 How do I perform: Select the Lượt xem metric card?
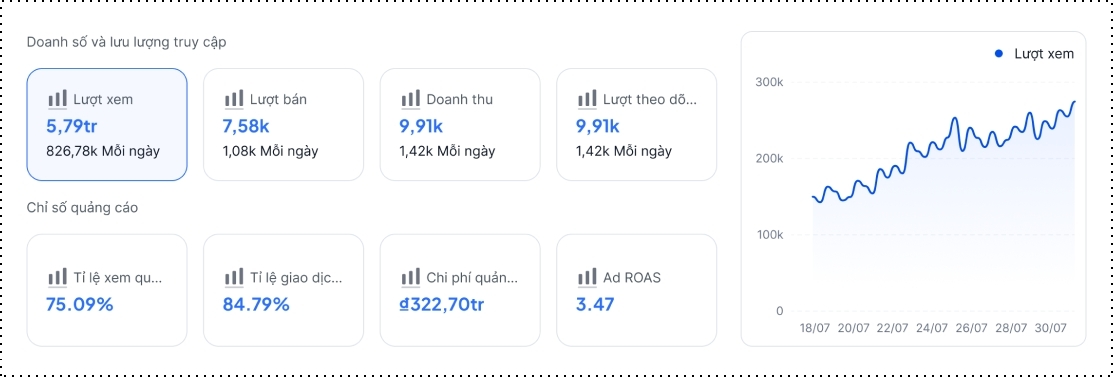(x=107, y=125)
